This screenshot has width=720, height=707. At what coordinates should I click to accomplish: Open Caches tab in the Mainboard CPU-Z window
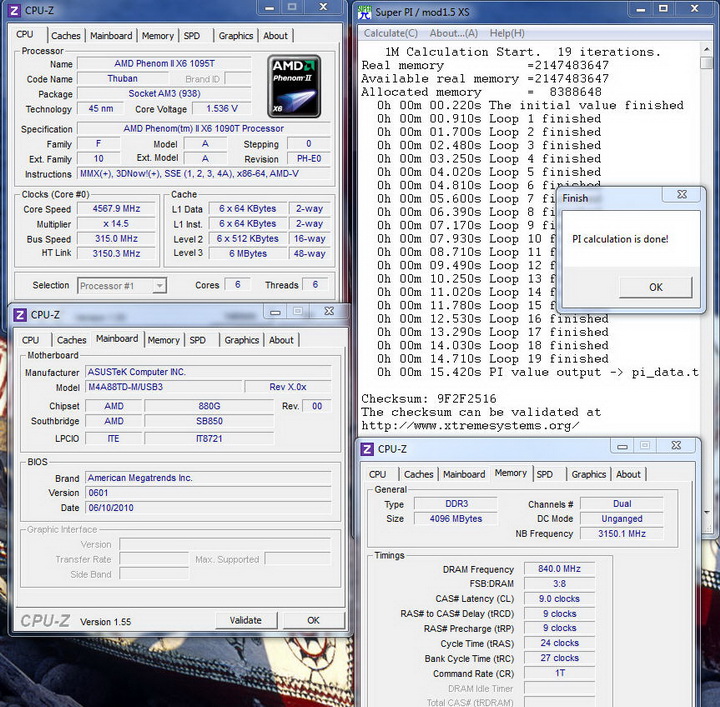pos(72,340)
